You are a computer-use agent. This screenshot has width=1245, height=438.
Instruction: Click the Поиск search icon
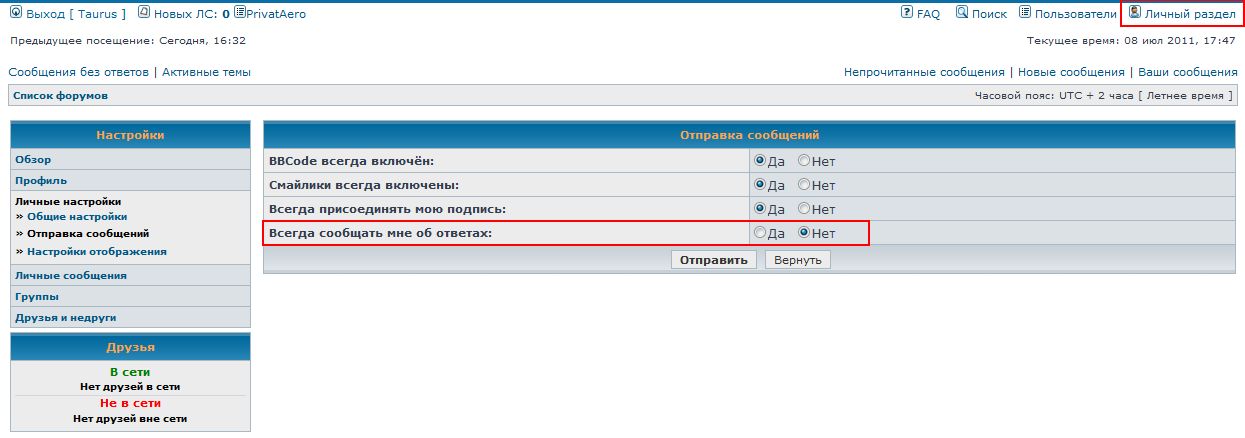962,13
